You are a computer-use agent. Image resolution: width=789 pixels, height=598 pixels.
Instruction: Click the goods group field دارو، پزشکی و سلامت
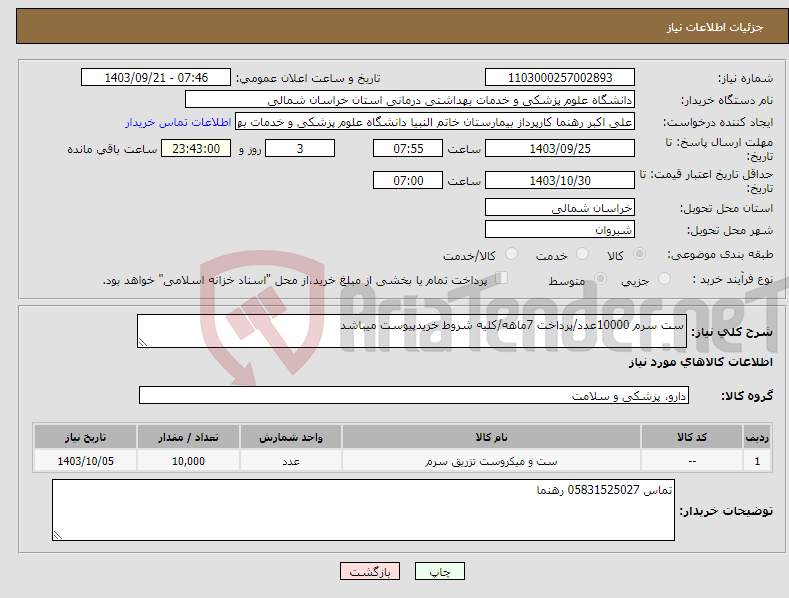pyautogui.click(x=414, y=395)
